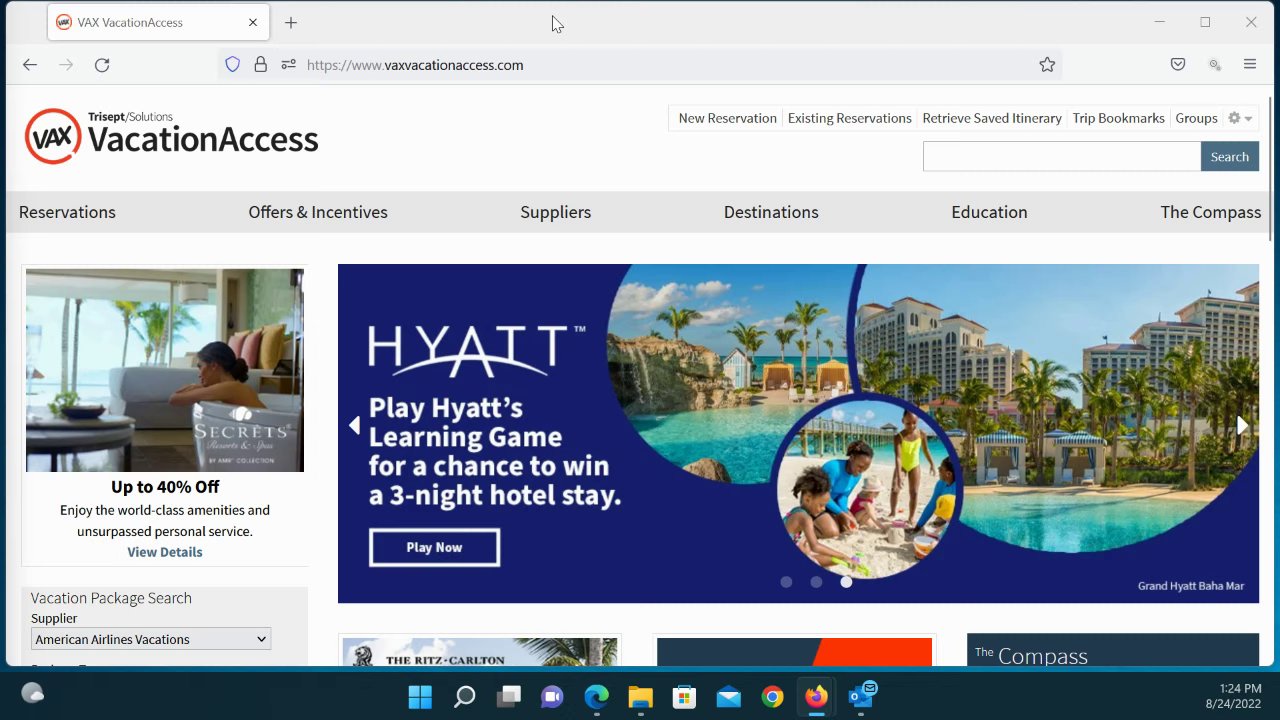Image resolution: width=1280 pixels, height=720 pixels.
Task: Open the clock and date in system tray
Action: coord(1233,696)
